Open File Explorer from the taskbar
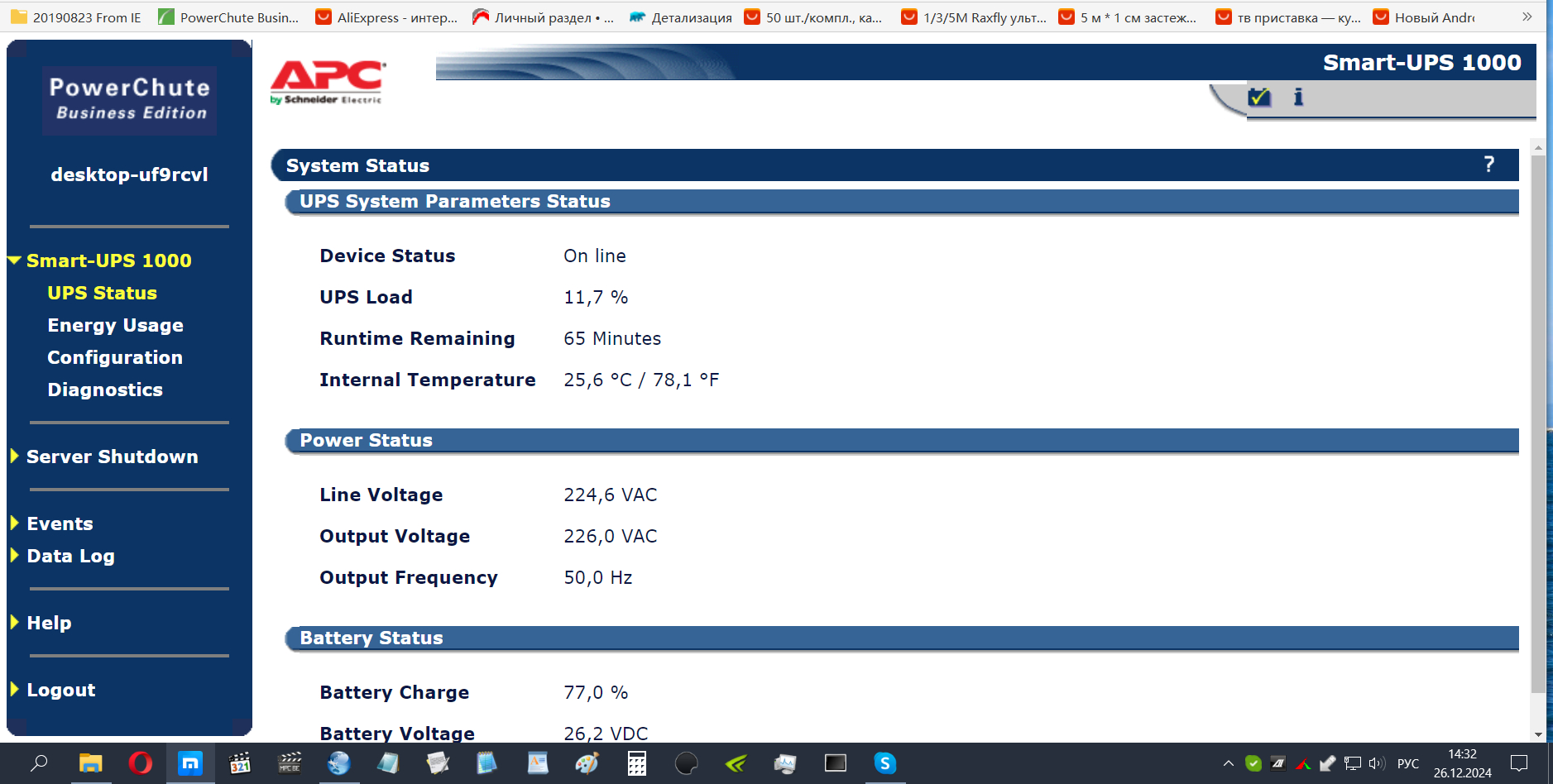This screenshot has height=784, width=1553. (x=90, y=763)
